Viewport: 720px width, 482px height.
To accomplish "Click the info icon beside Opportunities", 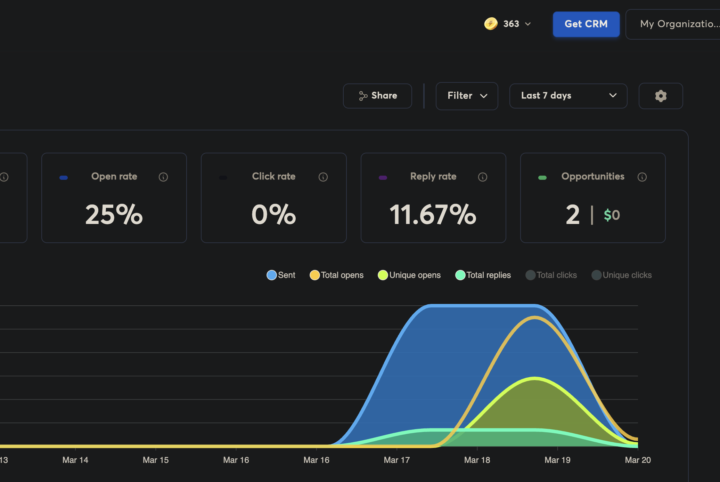I will (642, 177).
